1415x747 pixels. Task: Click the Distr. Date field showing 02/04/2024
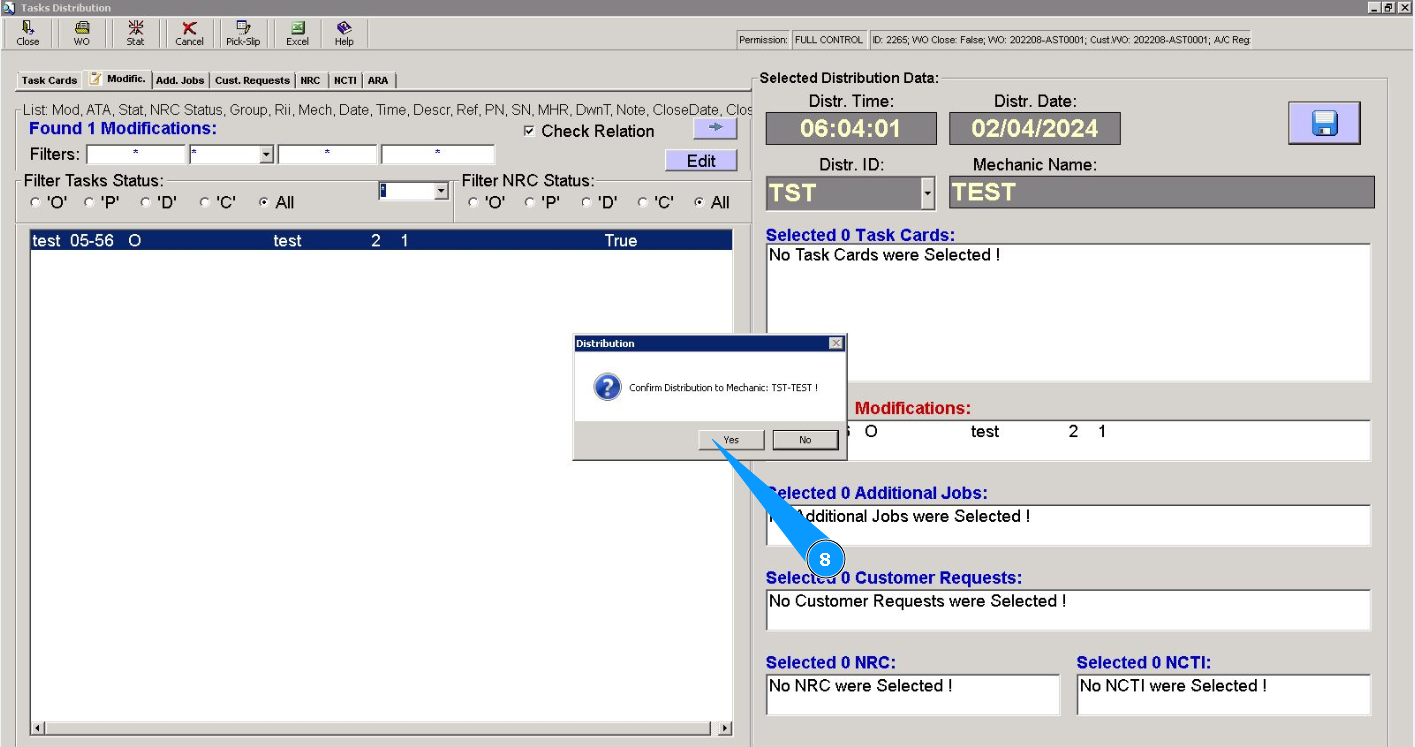click(1034, 129)
